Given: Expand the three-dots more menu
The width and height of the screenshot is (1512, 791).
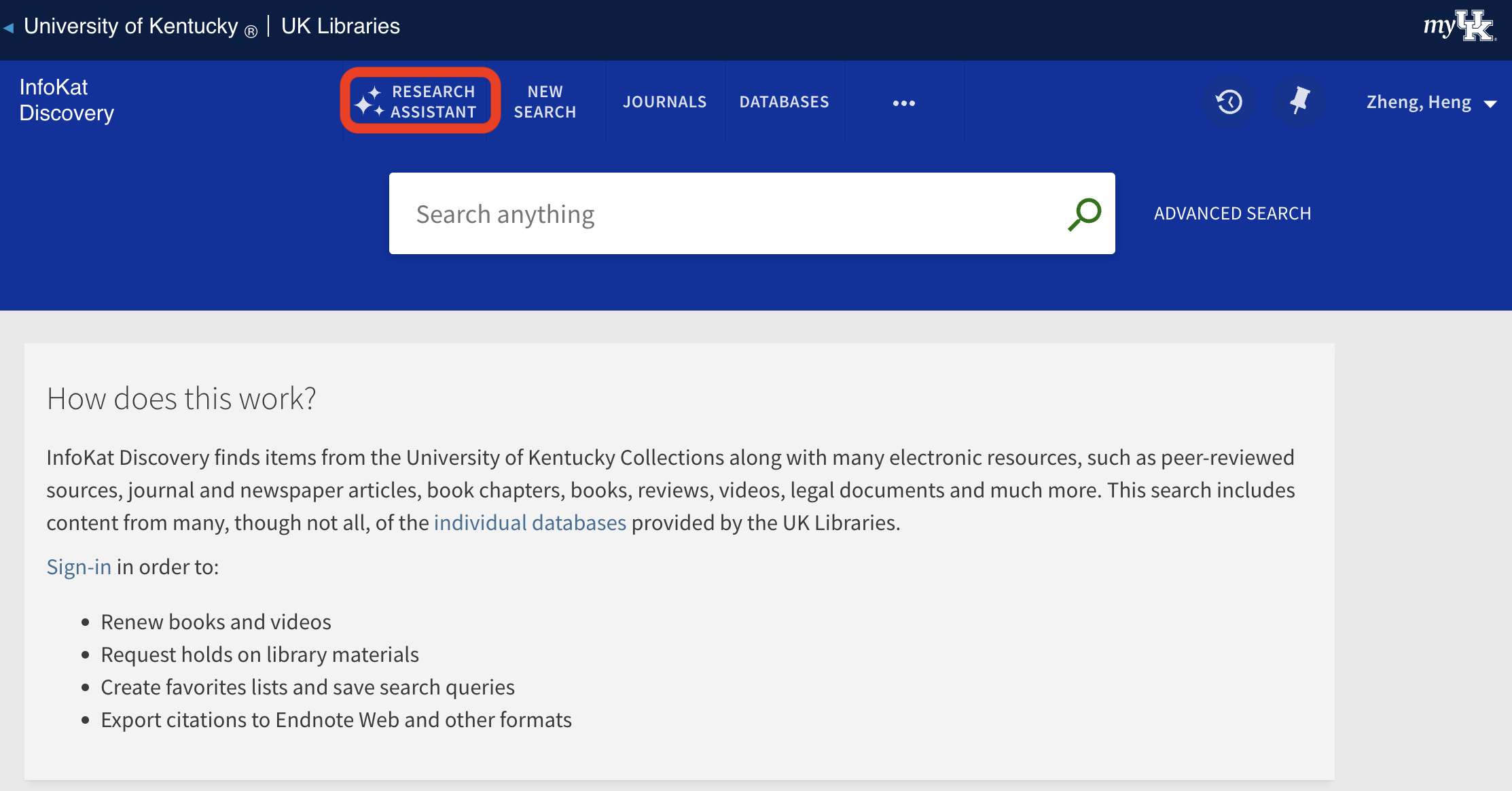Looking at the screenshot, I should 903,103.
